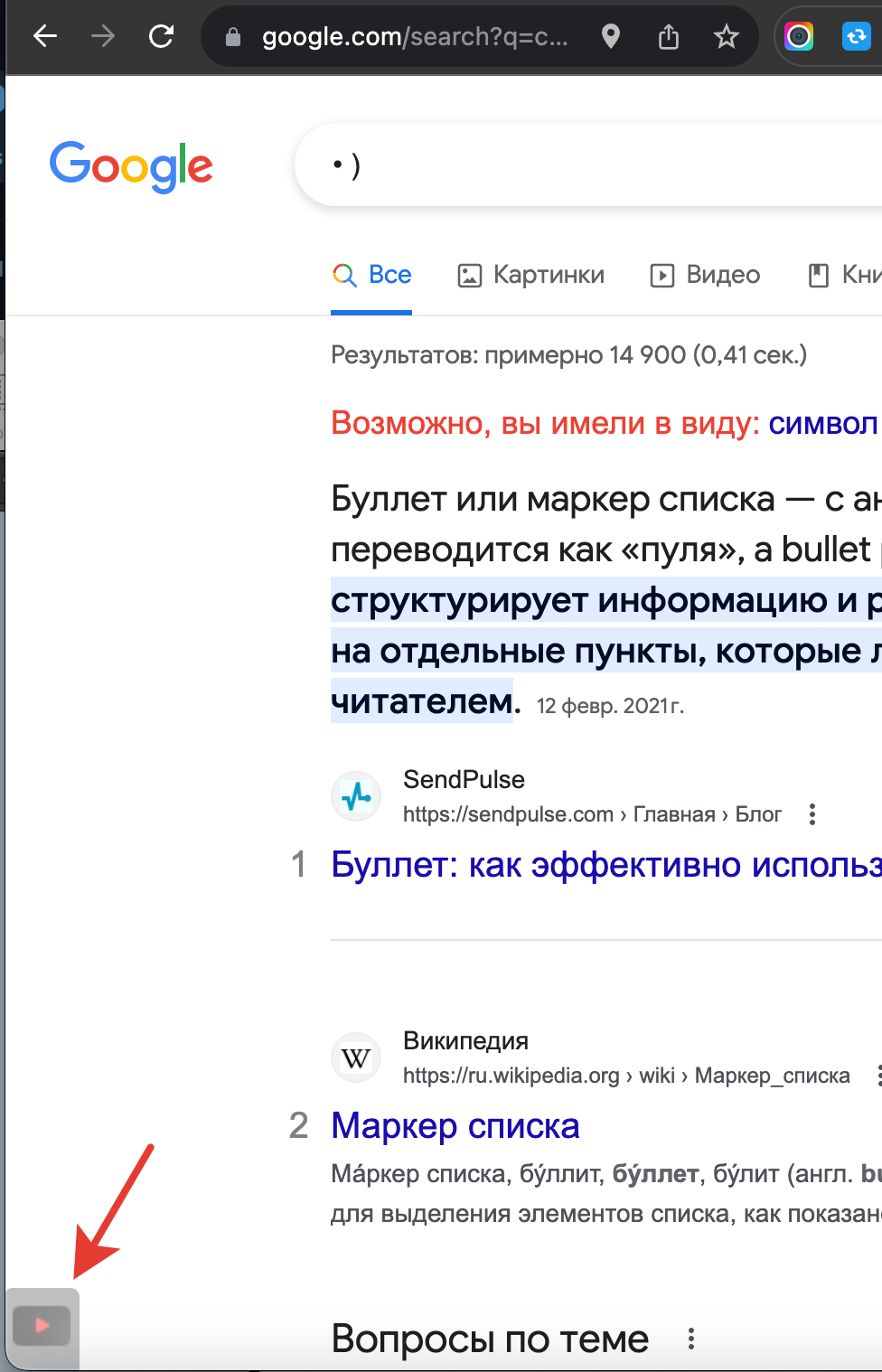Select the Все search tab

(372, 275)
